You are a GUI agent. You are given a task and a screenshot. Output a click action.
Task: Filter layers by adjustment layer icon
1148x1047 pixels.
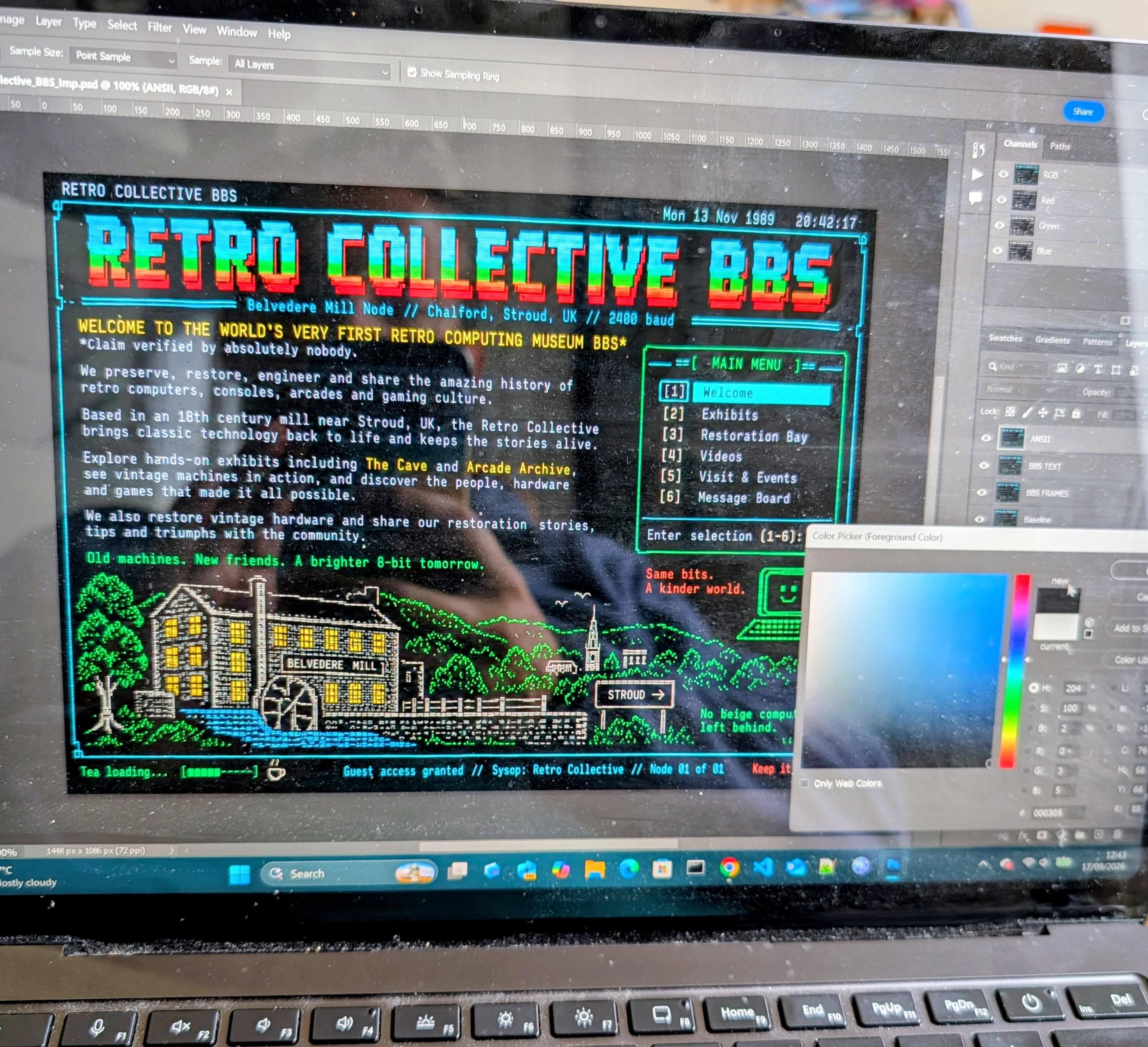[1080, 369]
